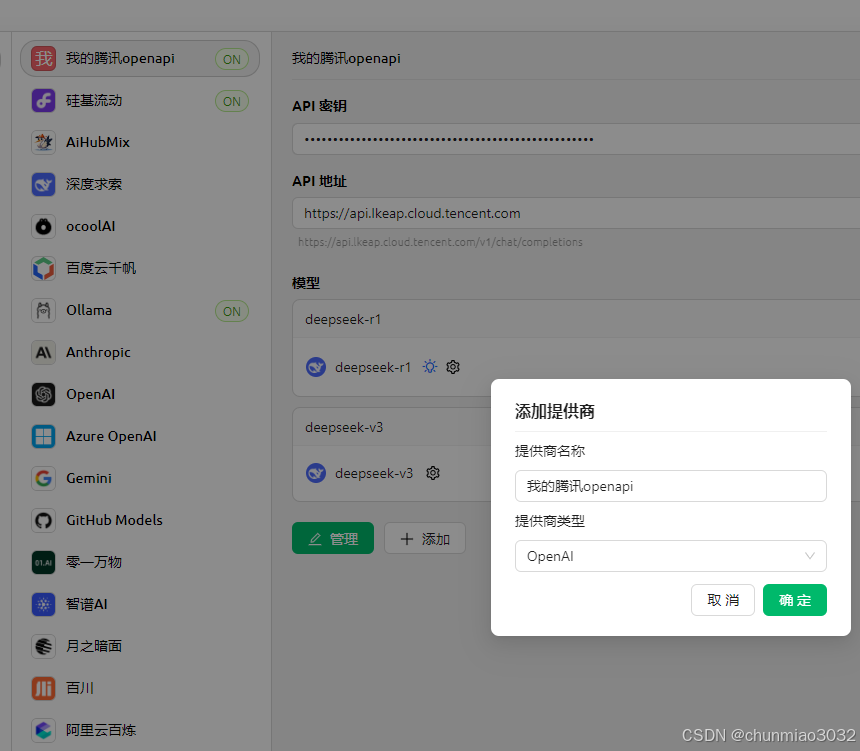Collapse the deepseek-r1 model group header
This screenshot has height=751, width=860.
pos(576,319)
